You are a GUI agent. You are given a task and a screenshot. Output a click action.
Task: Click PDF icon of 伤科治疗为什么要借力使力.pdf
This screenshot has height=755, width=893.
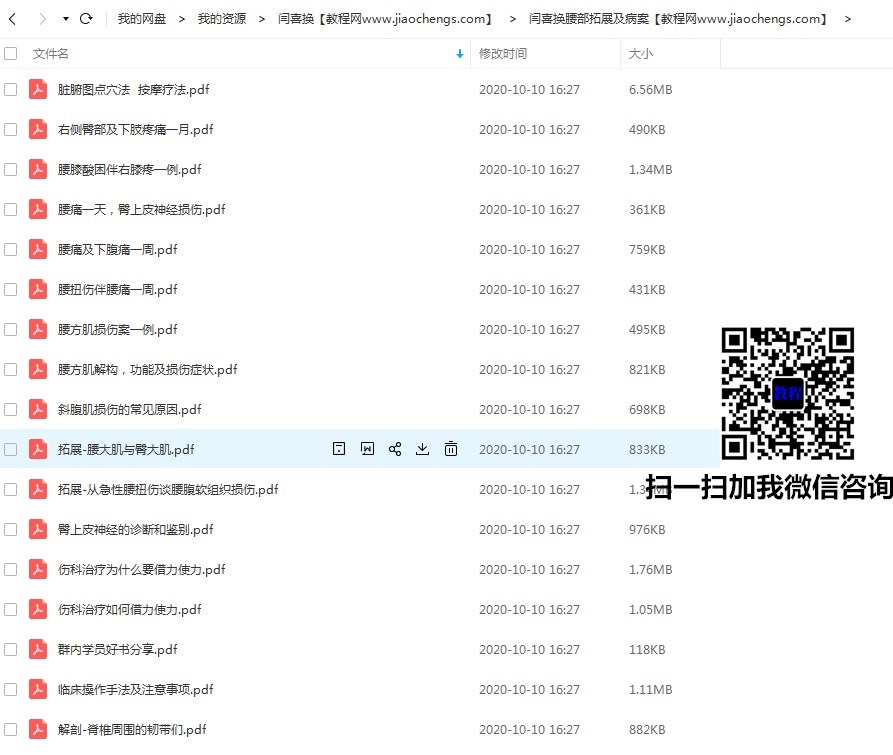38,569
